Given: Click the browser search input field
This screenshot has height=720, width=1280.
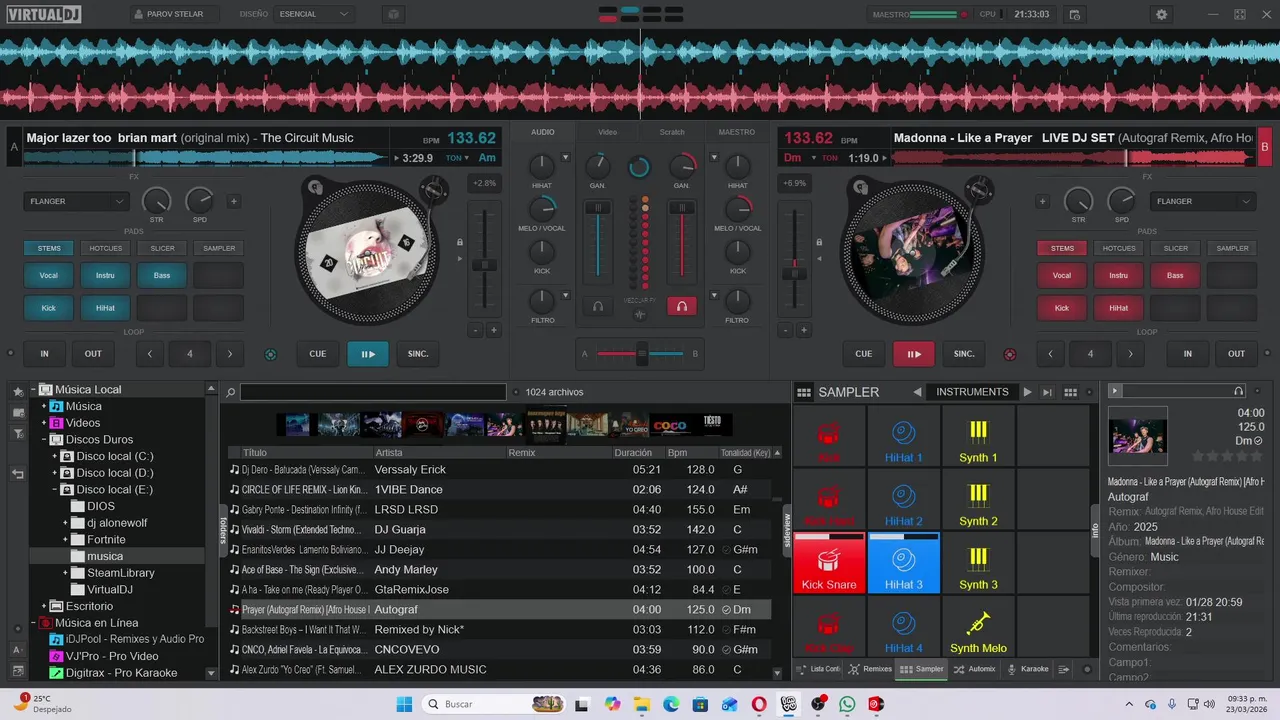Looking at the screenshot, I should point(373,392).
